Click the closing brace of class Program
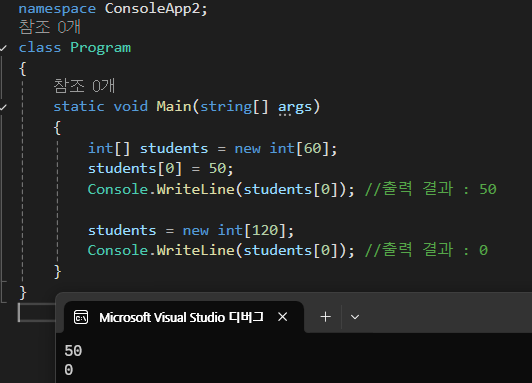The height and width of the screenshot is (383, 532). pyautogui.click(x=22, y=292)
